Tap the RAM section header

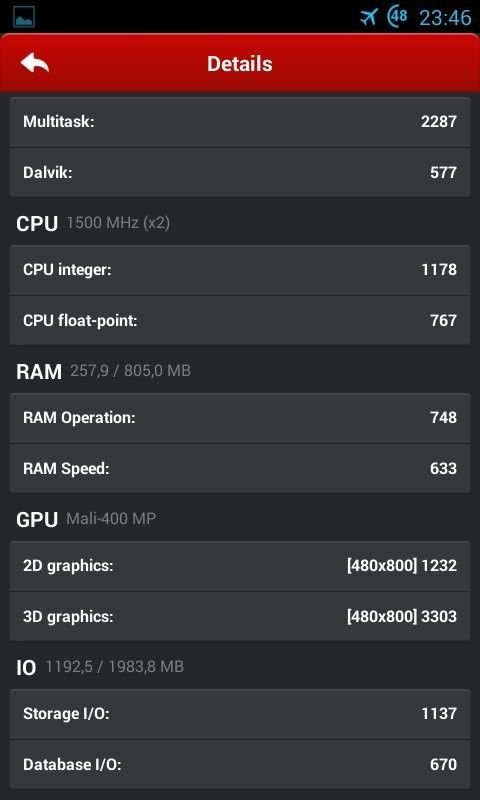pyautogui.click(x=104, y=371)
